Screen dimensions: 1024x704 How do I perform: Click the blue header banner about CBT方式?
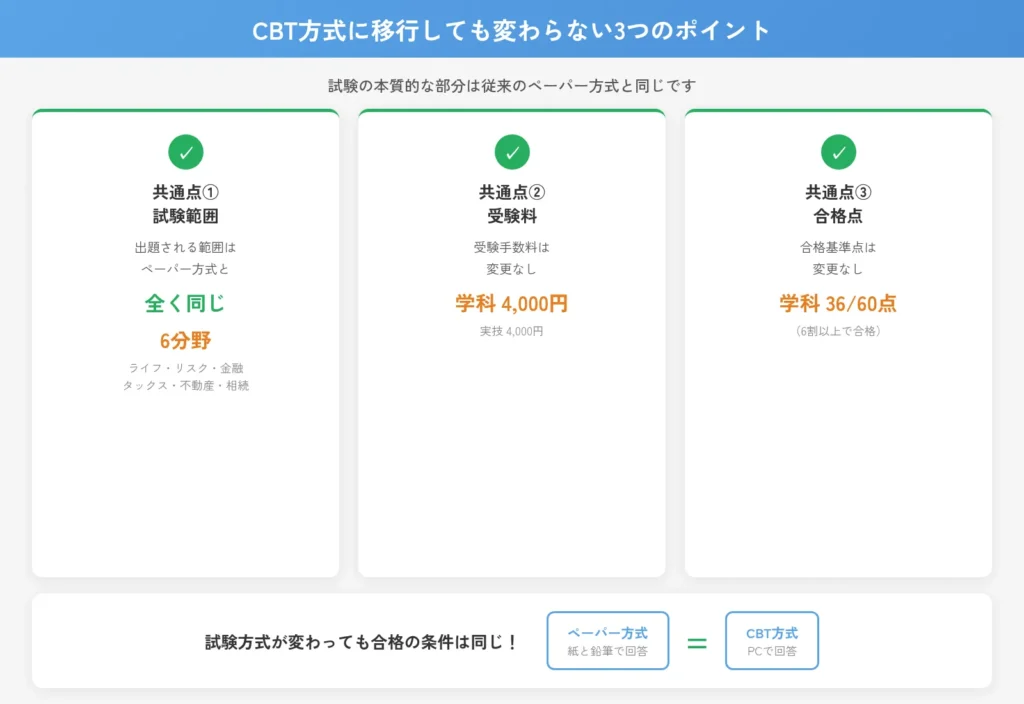(512, 29)
